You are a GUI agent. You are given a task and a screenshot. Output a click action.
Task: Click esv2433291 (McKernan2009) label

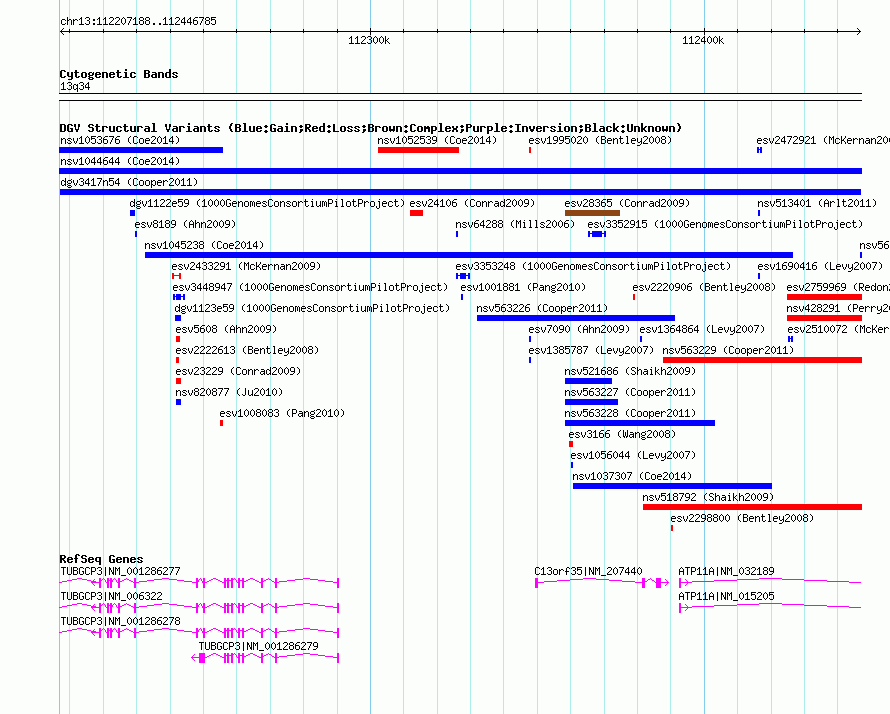[246, 266]
